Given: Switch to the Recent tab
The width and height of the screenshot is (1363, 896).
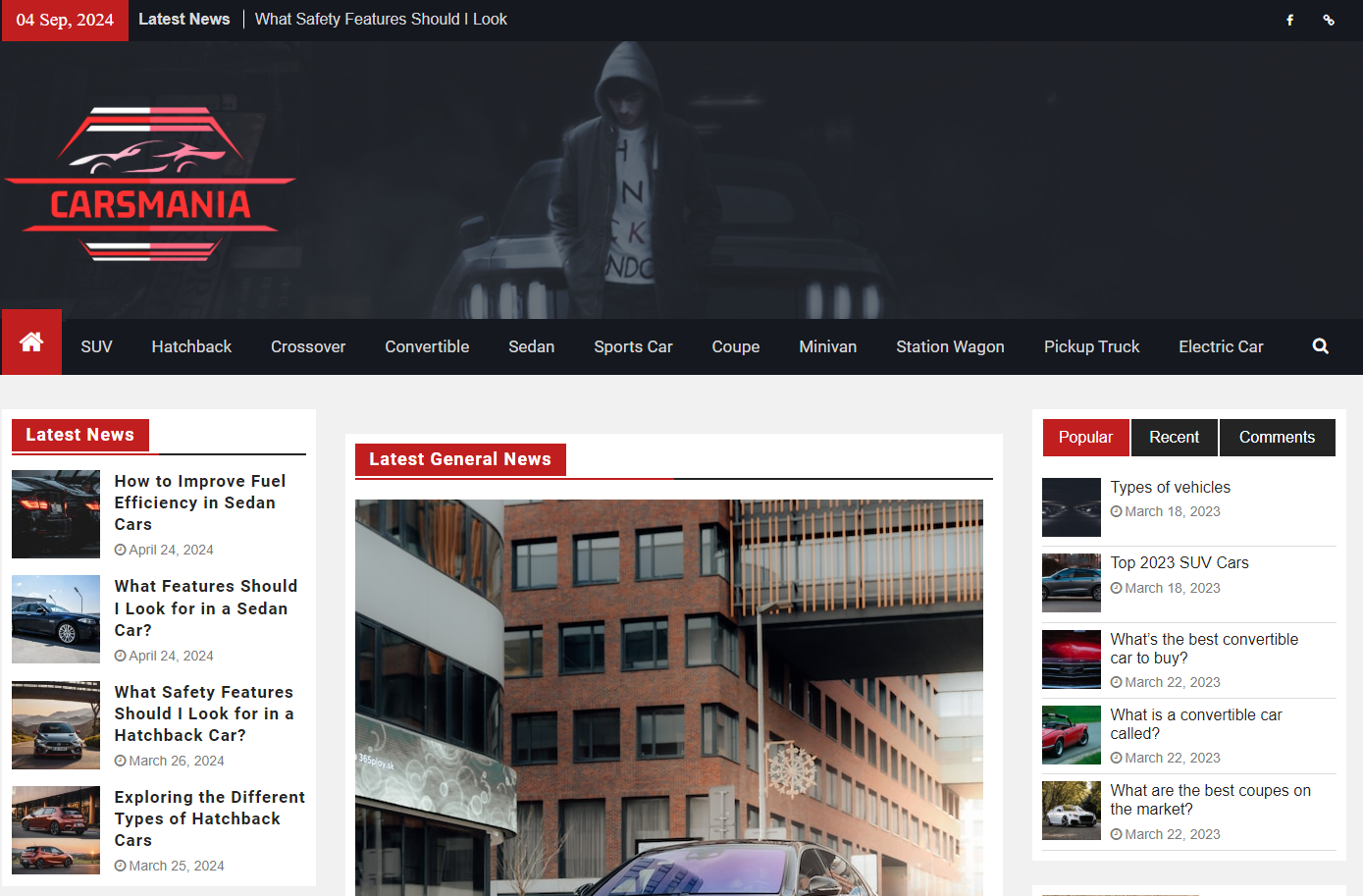Looking at the screenshot, I should [1174, 438].
